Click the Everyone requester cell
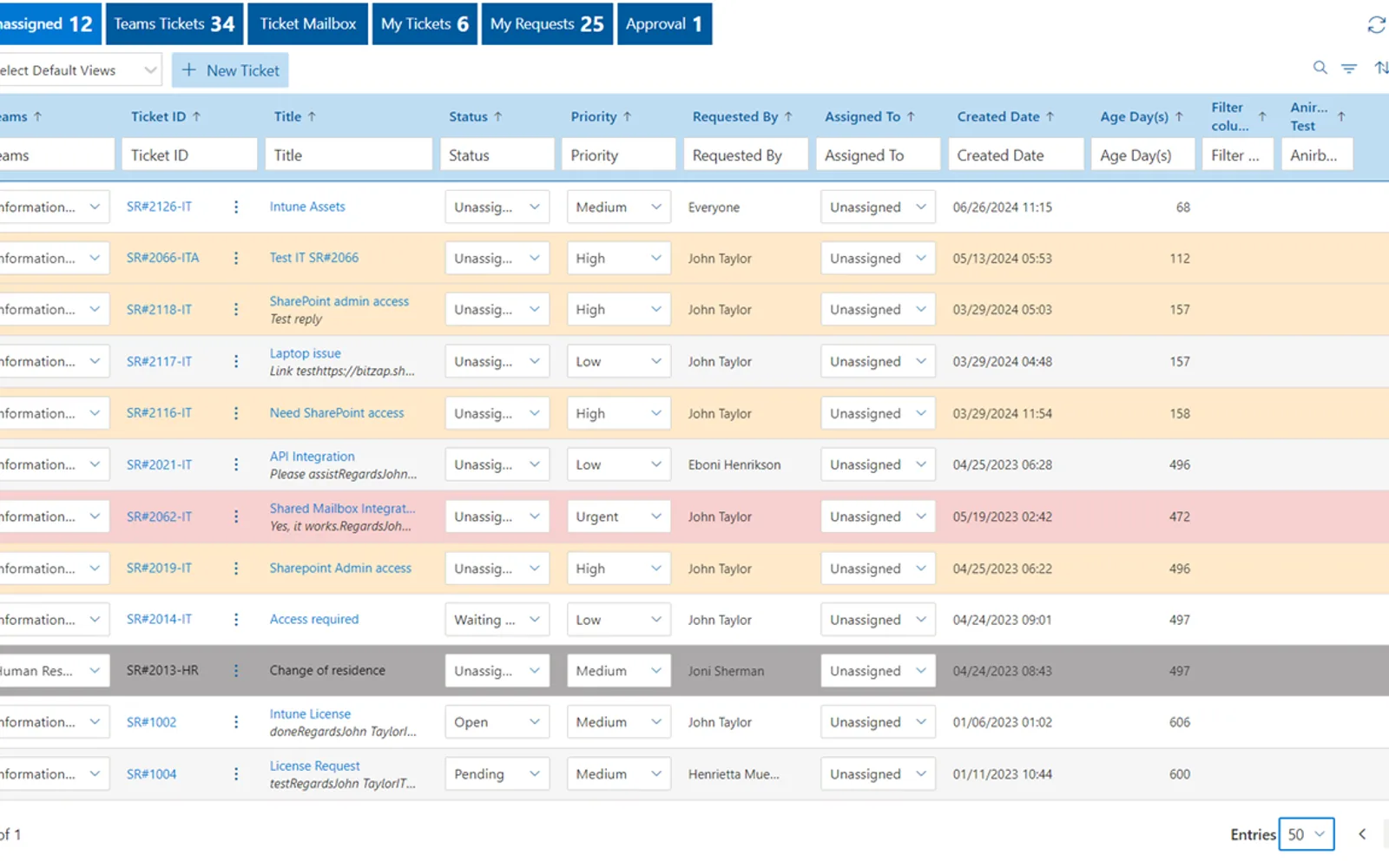Screen dimensions: 1389x868 (x=714, y=207)
